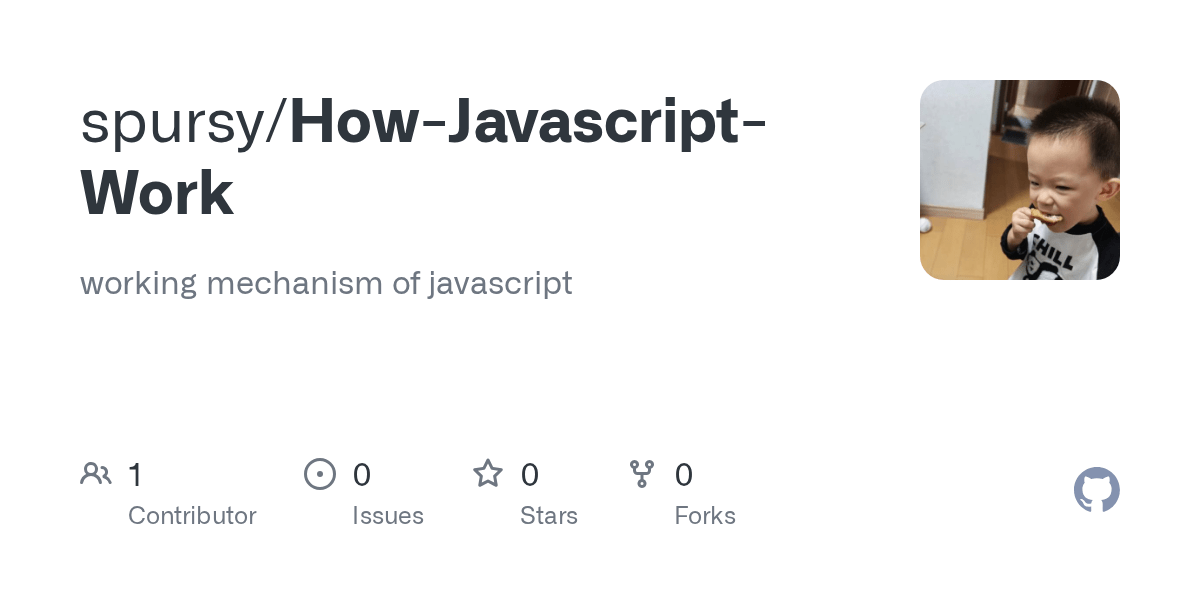Image resolution: width=1200 pixels, height=600 pixels.
Task: Click the star outline icon
Action: pos(488,473)
